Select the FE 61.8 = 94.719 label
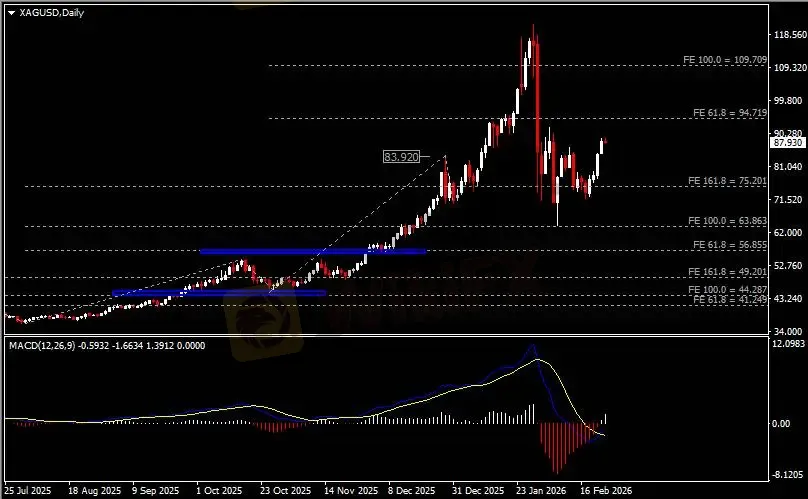 tap(730, 113)
